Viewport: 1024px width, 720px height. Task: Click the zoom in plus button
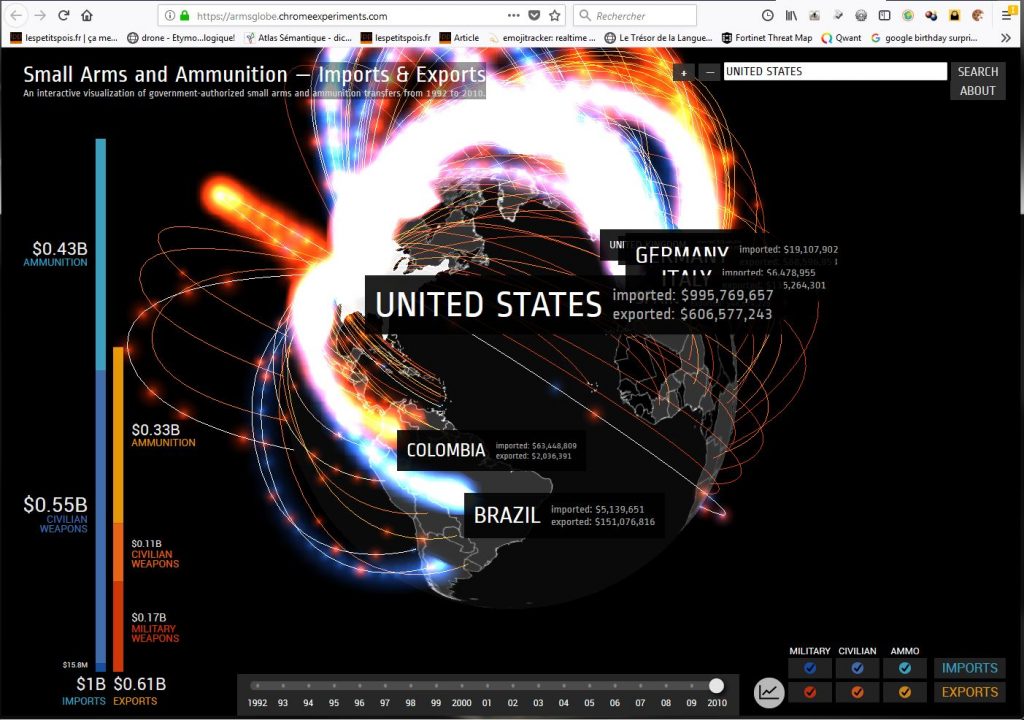pos(685,72)
